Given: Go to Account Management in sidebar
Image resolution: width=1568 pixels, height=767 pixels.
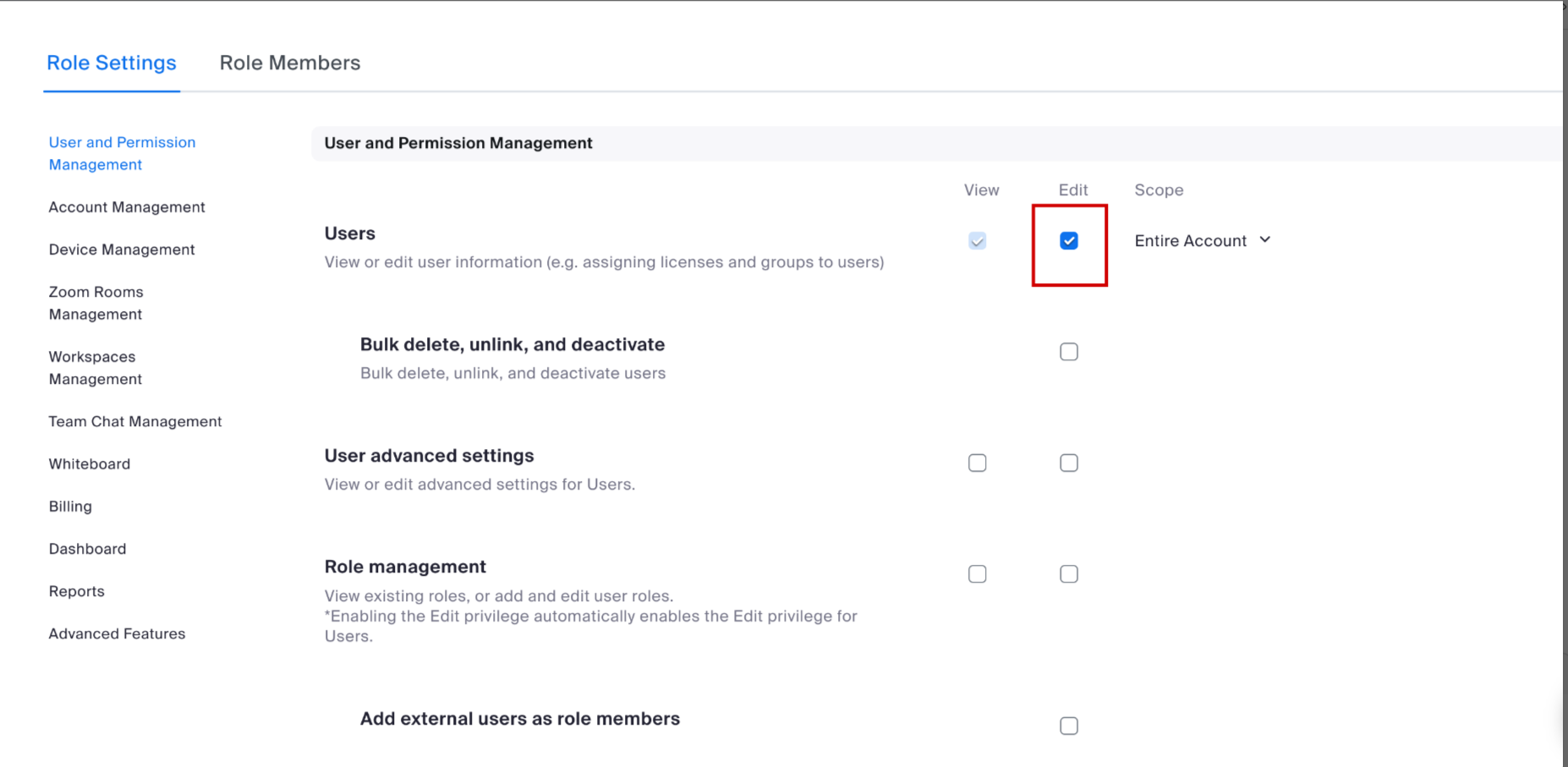Looking at the screenshot, I should 127,207.
